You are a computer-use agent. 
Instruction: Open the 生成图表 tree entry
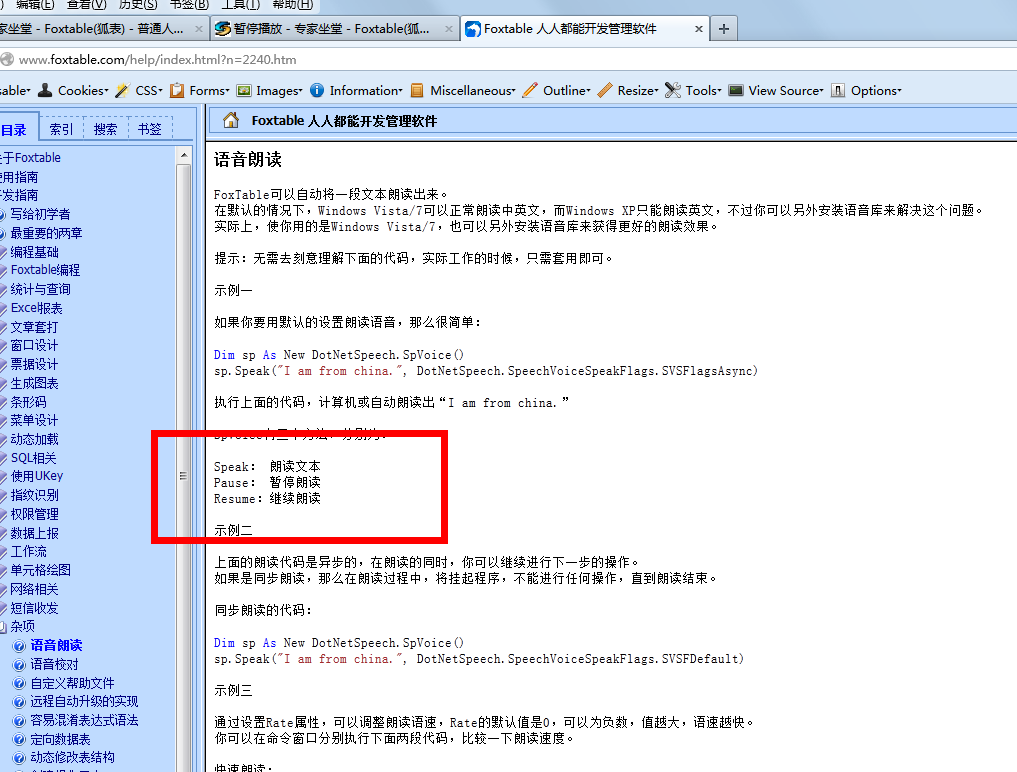pyautogui.click(x=34, y=383)
